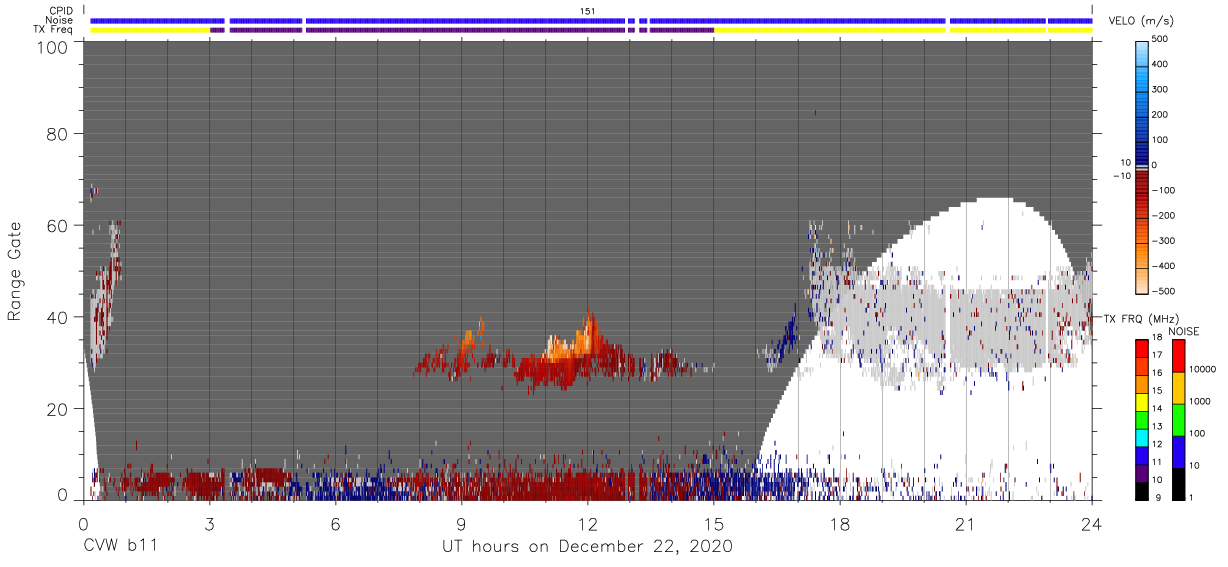Click x-axis tick label 9
The height and width of the screenshot is (567, 1228).
pos(461,524)
